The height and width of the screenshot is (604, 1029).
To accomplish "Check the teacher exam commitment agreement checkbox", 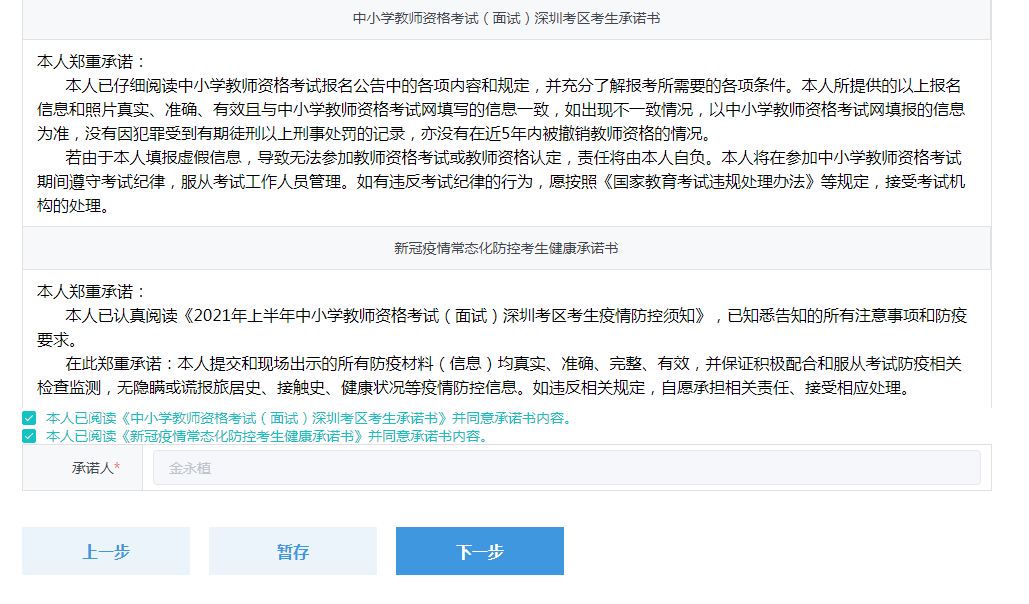I will [x=29, y=418].
